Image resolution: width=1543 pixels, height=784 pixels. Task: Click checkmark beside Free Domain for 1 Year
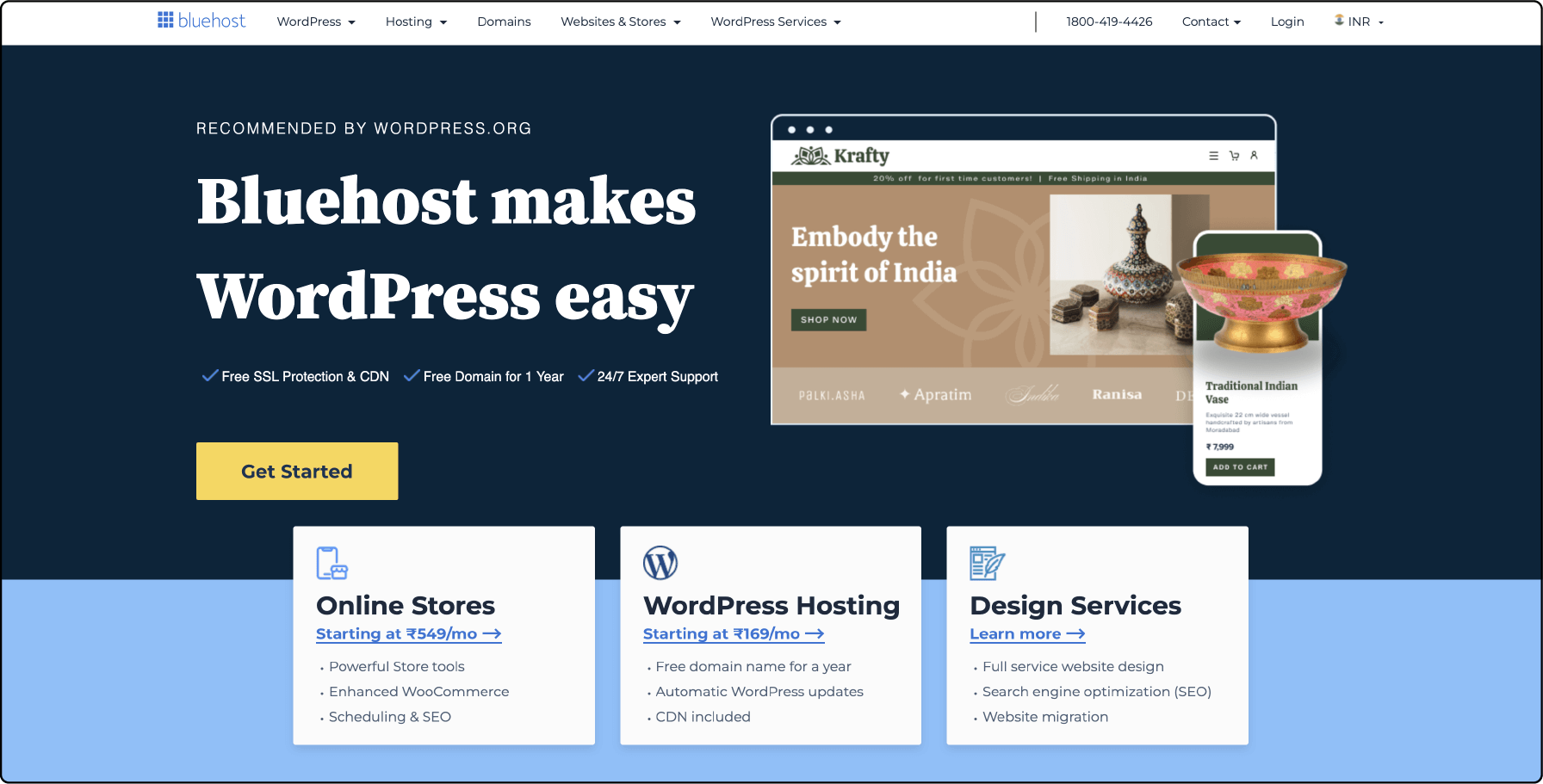(x=412, y=375)
